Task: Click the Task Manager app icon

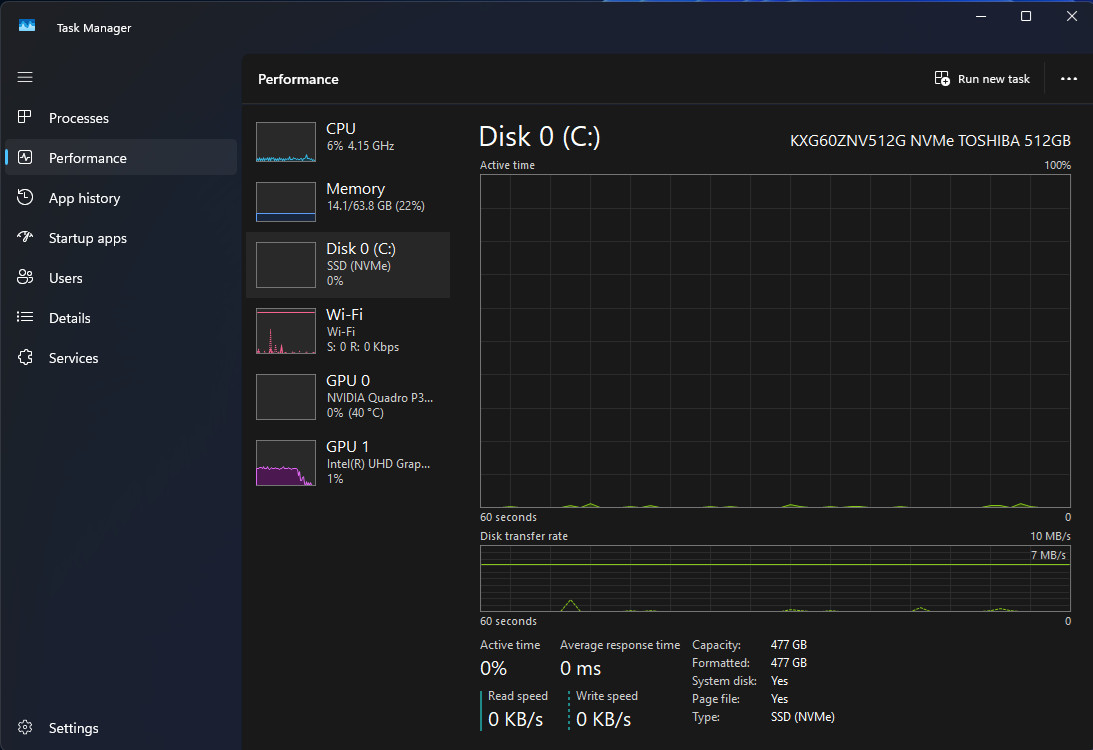Action: [x=26, y=26]
